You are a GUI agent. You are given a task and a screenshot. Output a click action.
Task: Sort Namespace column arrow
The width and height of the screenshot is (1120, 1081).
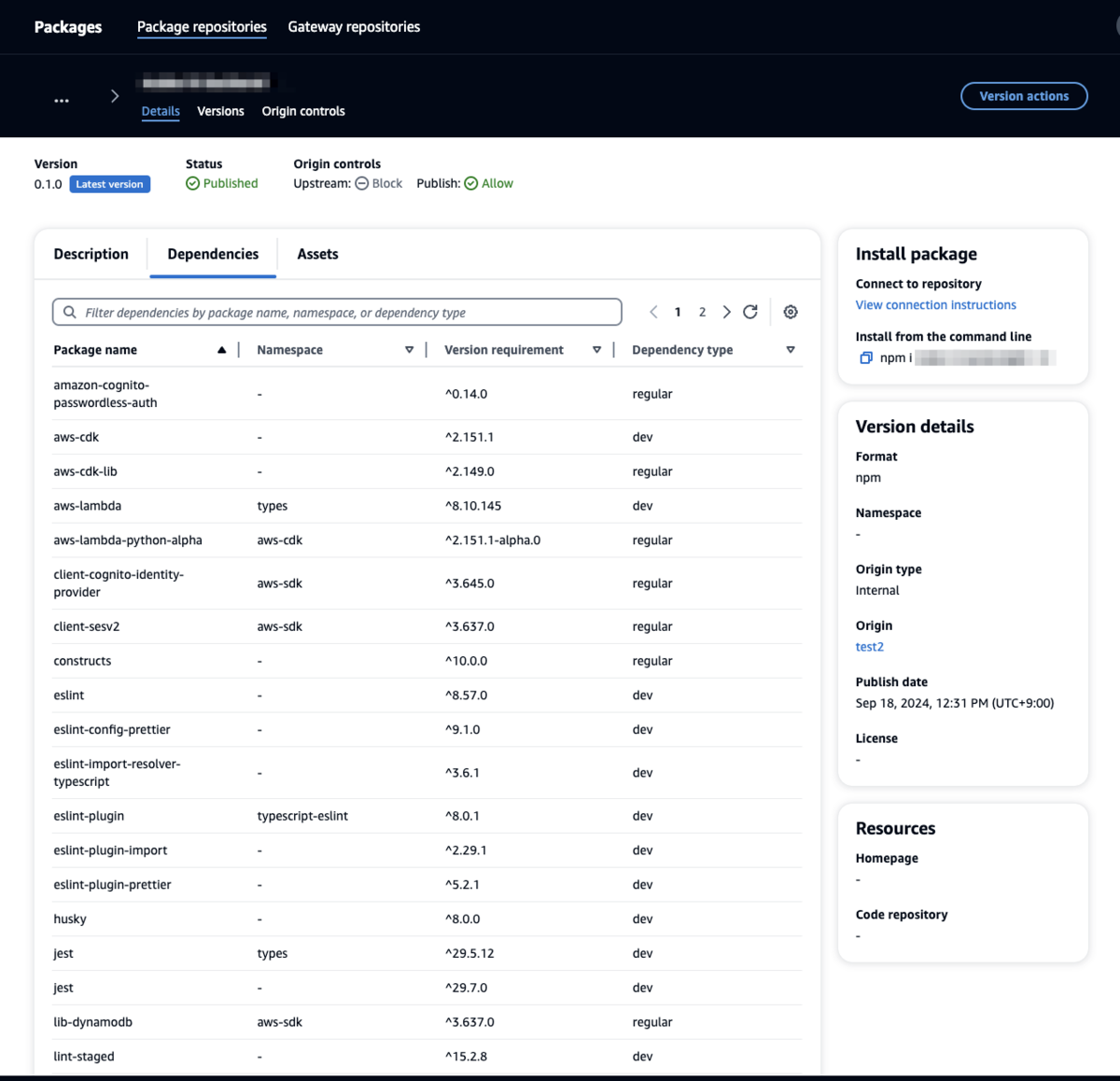[409, 350]
